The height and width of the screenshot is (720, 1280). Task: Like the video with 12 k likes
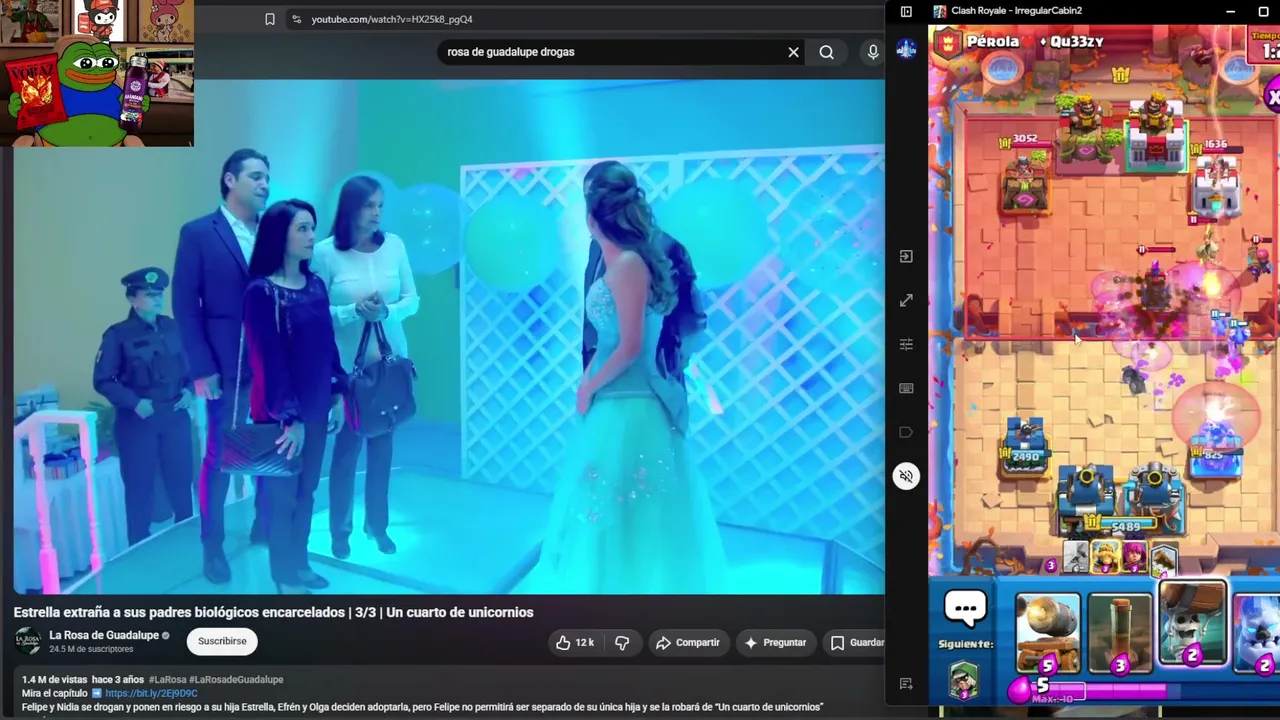574,642
